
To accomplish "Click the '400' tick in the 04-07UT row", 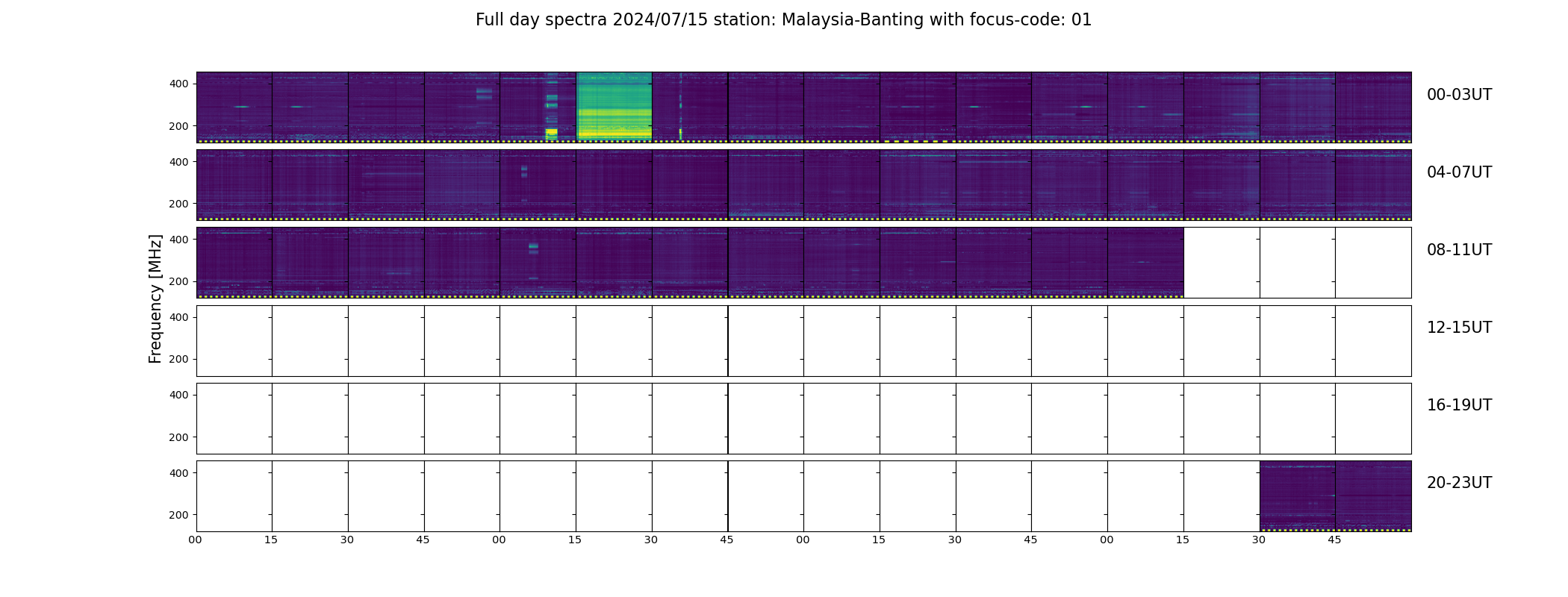I will click(179, 162).
